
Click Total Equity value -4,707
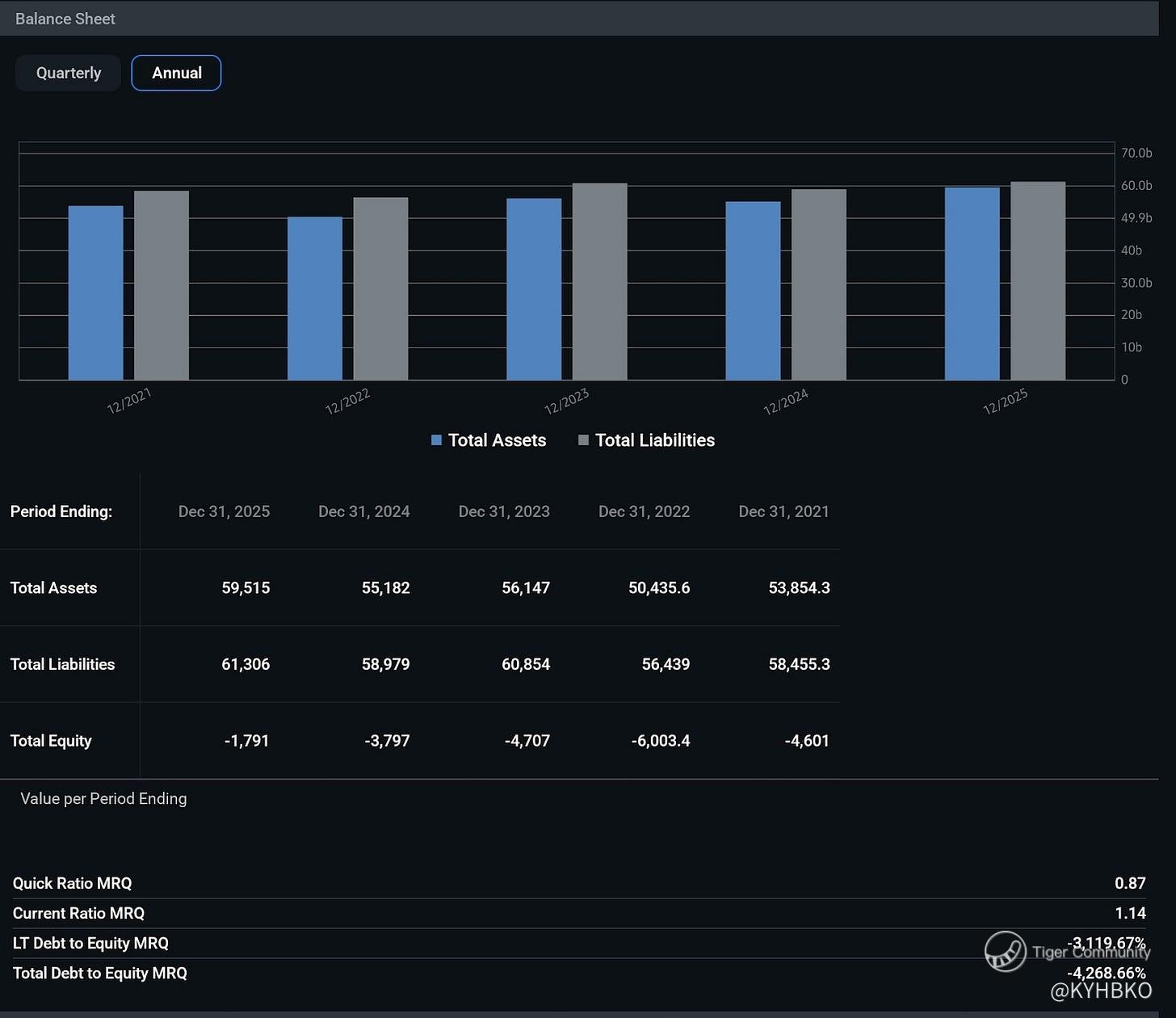pyautogui.click(x=527, y=741)
